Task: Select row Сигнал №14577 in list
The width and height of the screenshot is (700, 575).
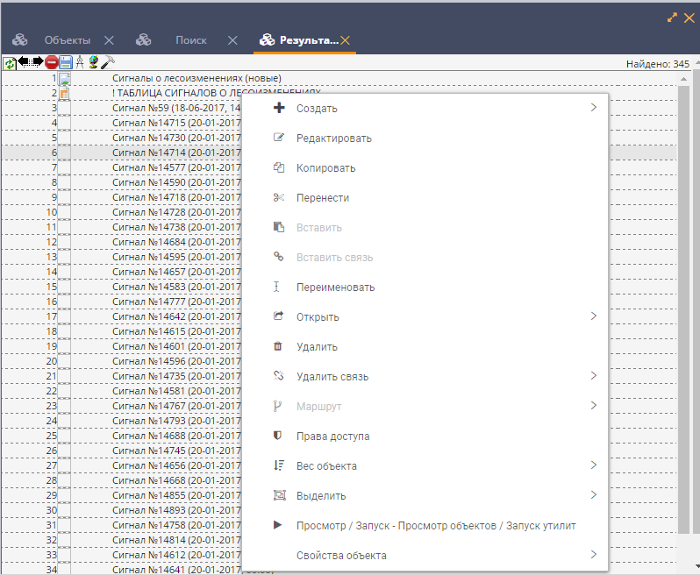Action: (x=175, y=168)
